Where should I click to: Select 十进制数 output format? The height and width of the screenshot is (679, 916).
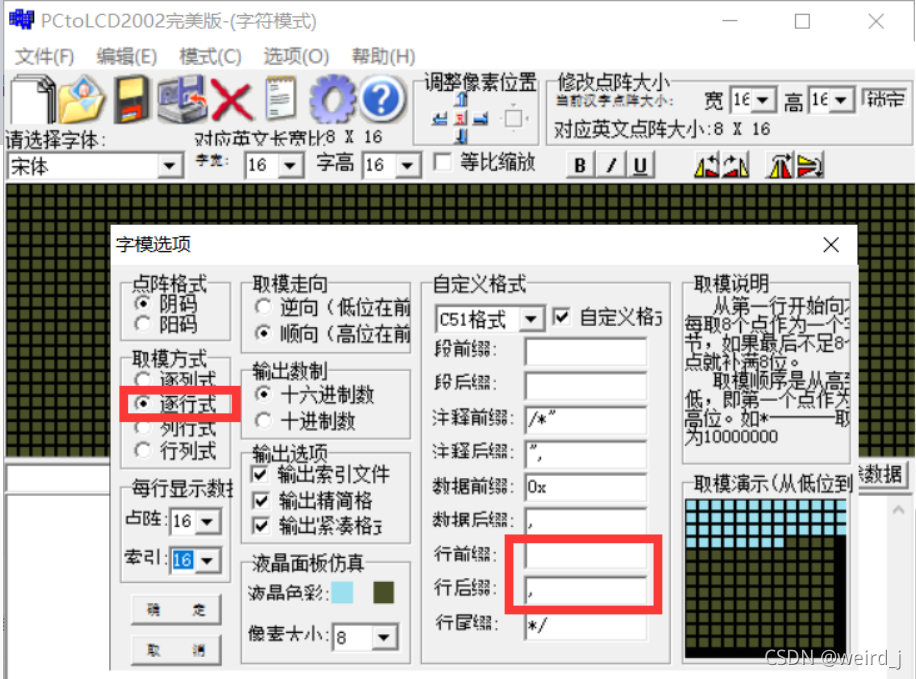click(x=264, y=420)
